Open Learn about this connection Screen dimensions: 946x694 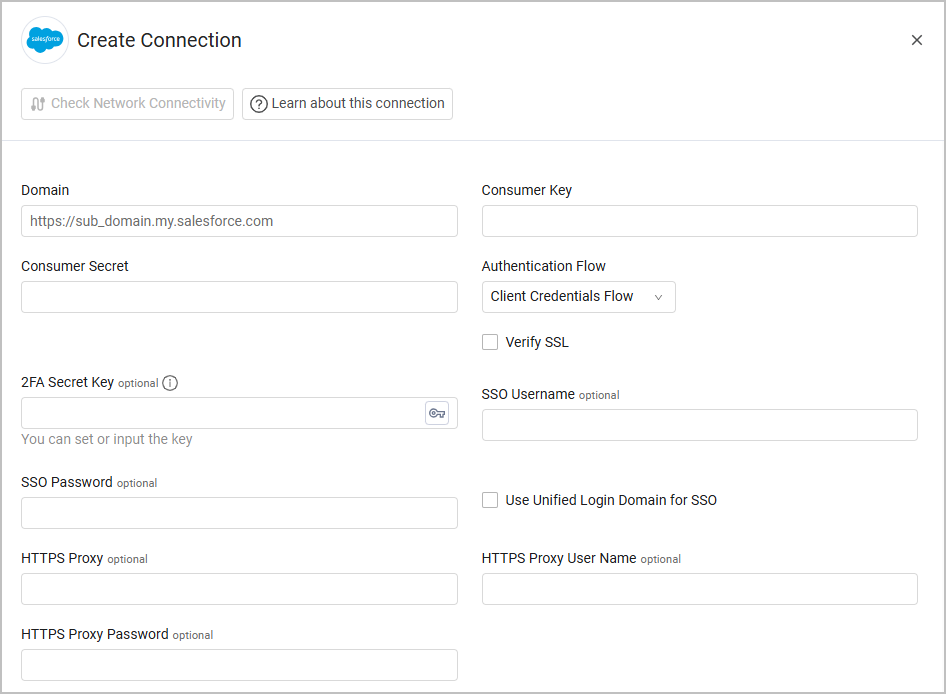pyautogui.click(x=347, y=104)
